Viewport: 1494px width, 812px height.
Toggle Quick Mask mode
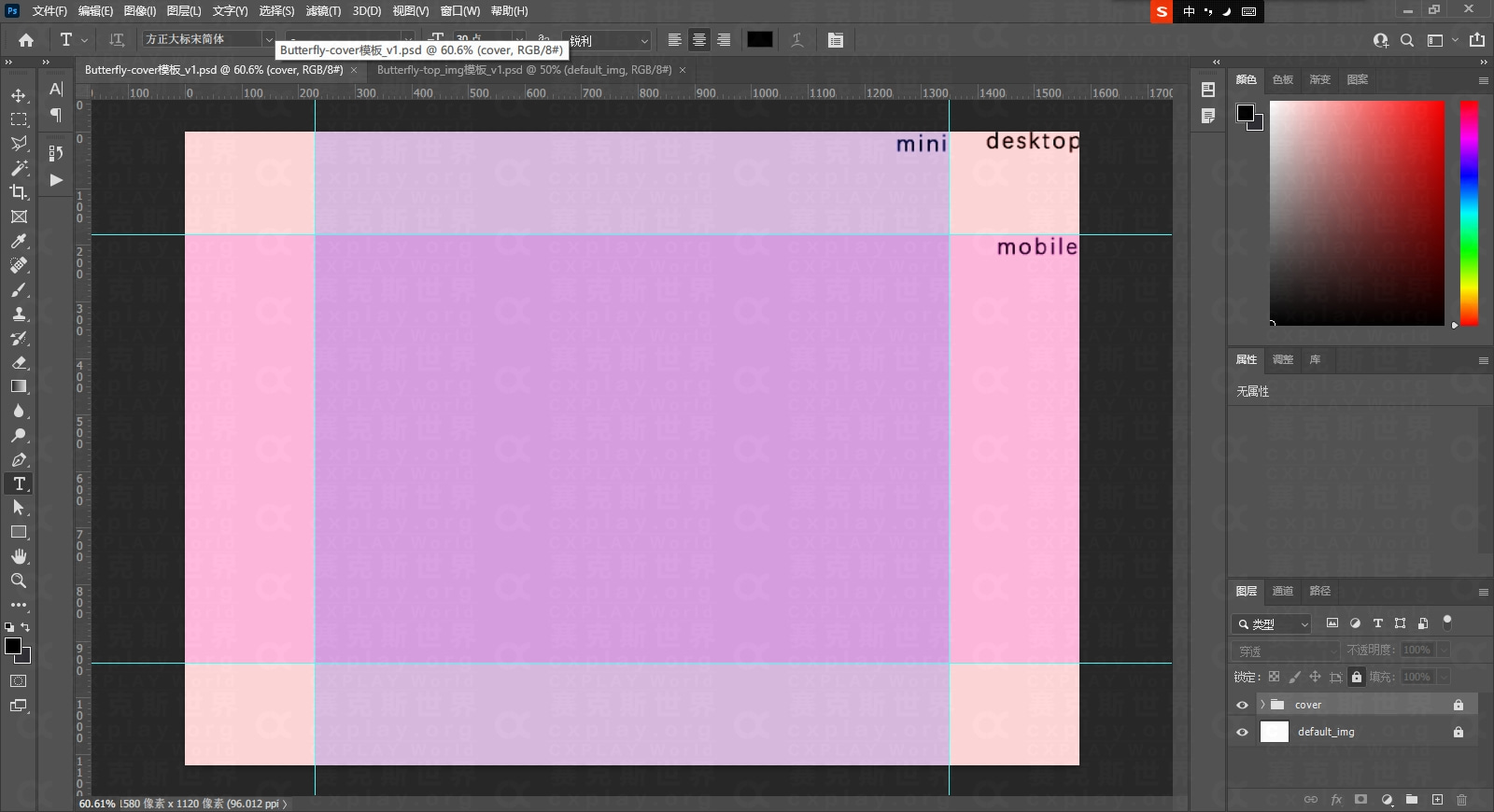point(19,681)
